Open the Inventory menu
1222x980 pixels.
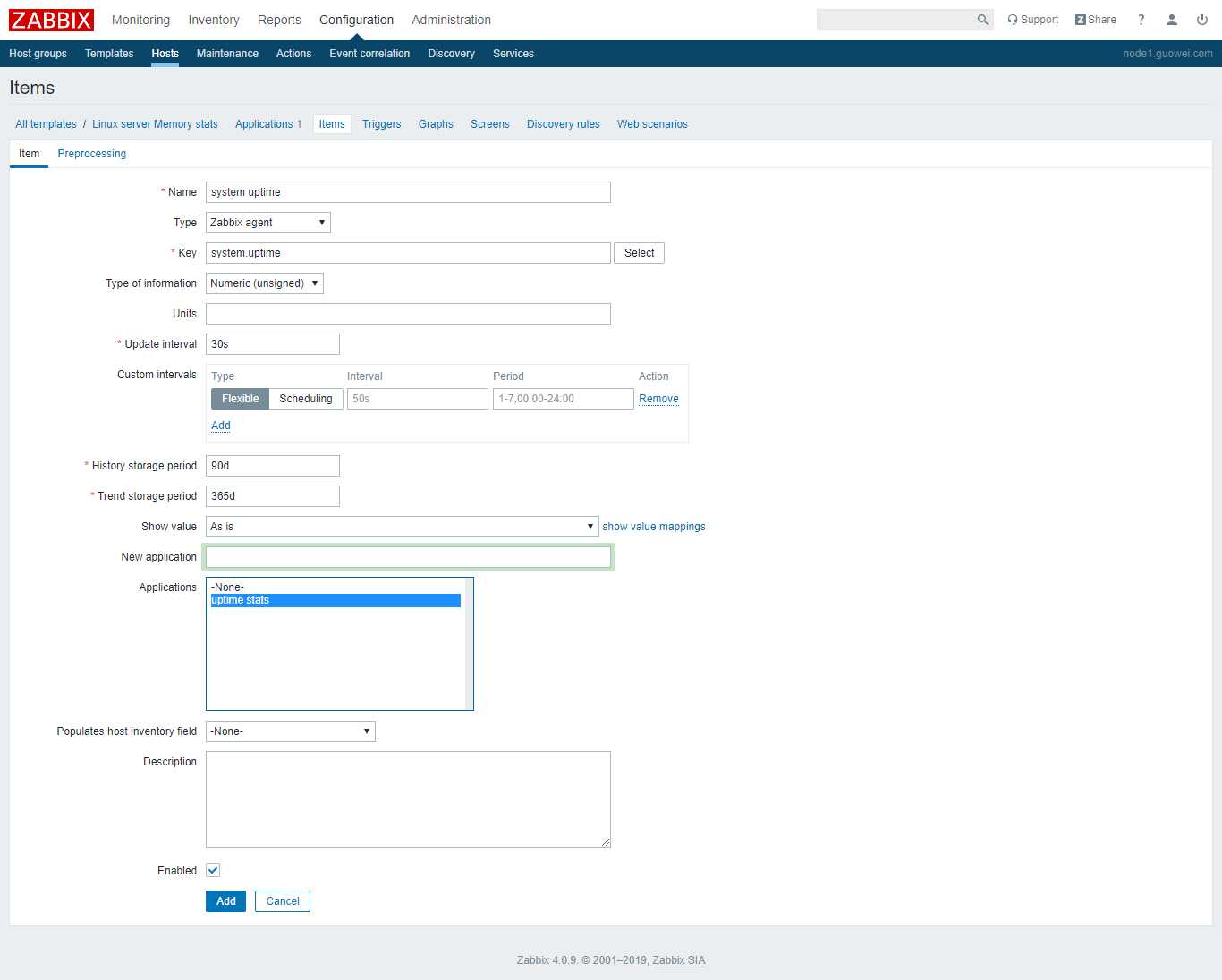(214, 20)
